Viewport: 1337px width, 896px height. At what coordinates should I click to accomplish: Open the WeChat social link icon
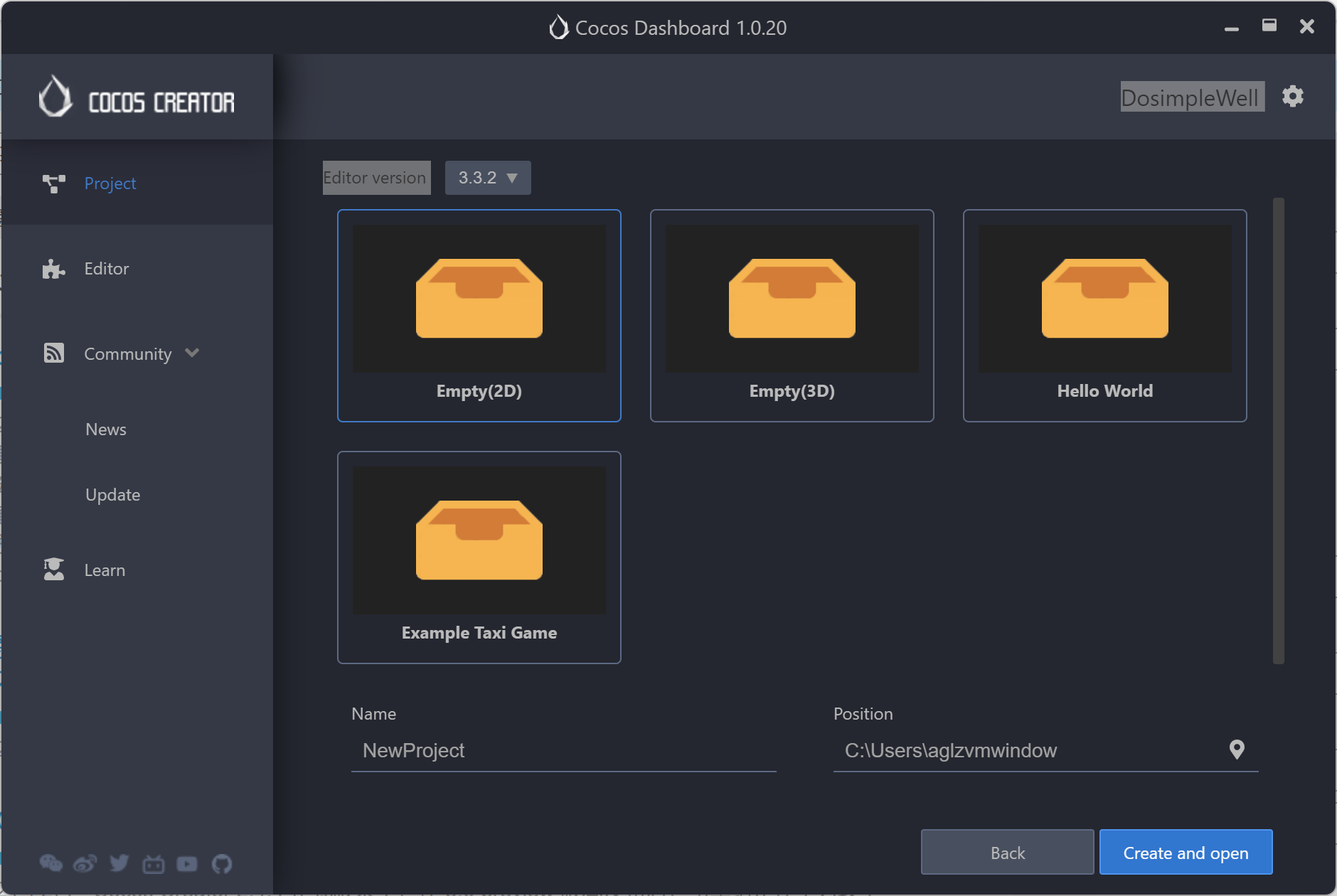pos(50,863)
